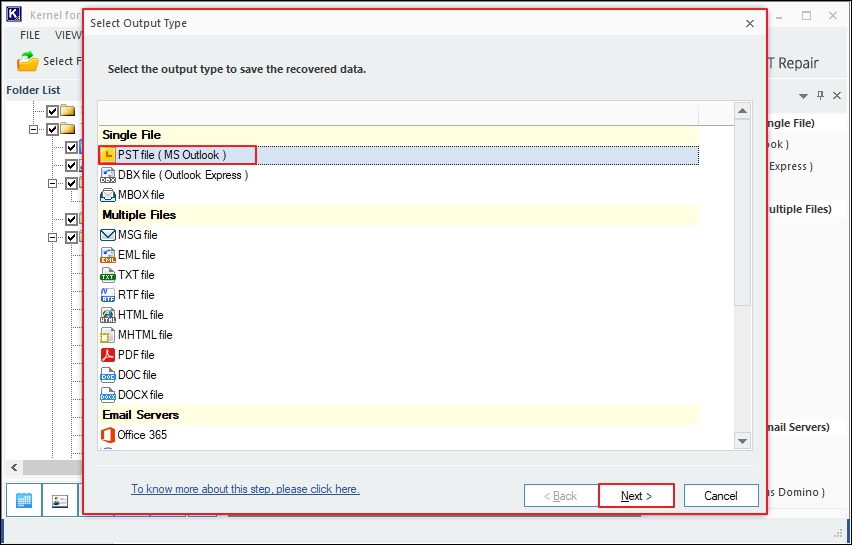Cancel the Select Output Type dialog
This screenshot has width=852, height=545.
coord(721,496)
